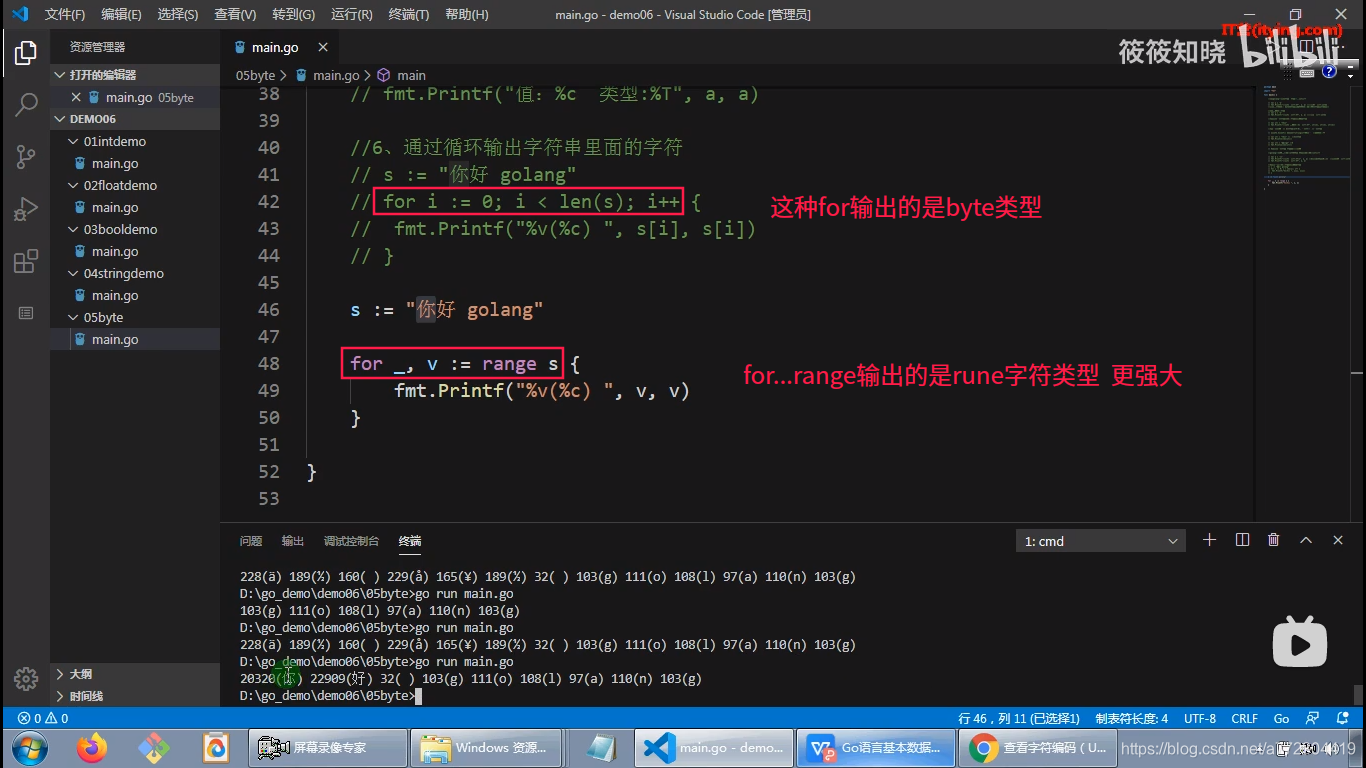The height and width of the screenshot is (768, 1366).
Task: Open the 编辑(E) menu
Action: 121,15
